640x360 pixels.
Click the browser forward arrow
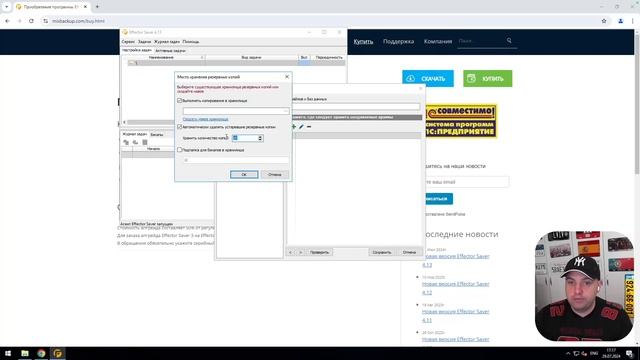click(x=19, y=21)
